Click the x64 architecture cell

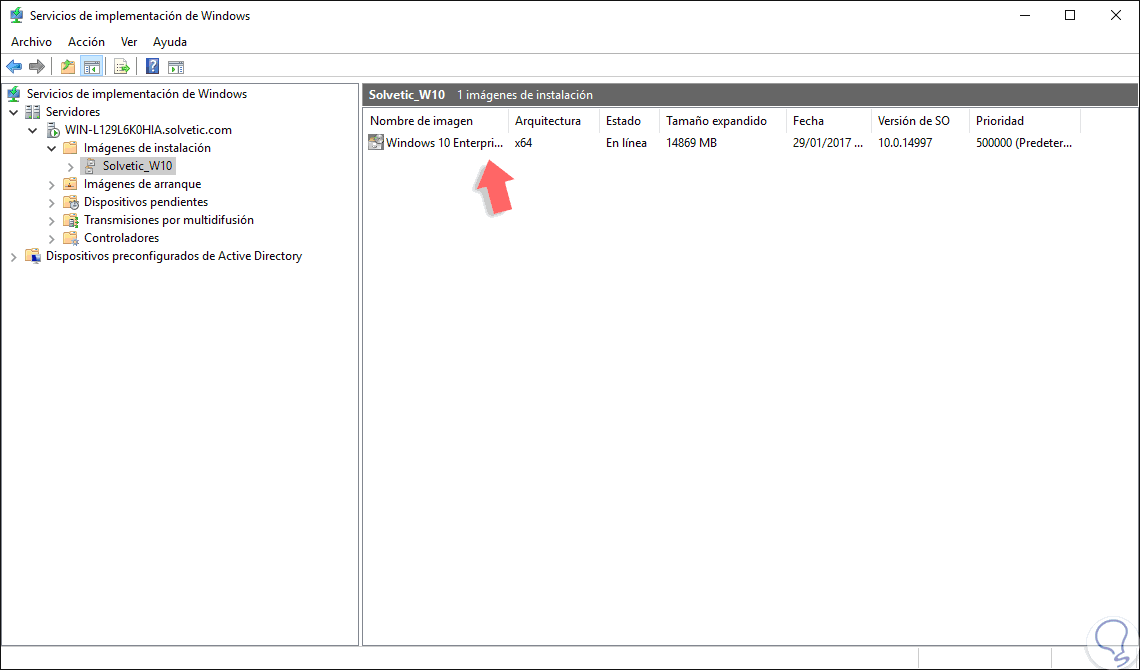pos(523,142)
